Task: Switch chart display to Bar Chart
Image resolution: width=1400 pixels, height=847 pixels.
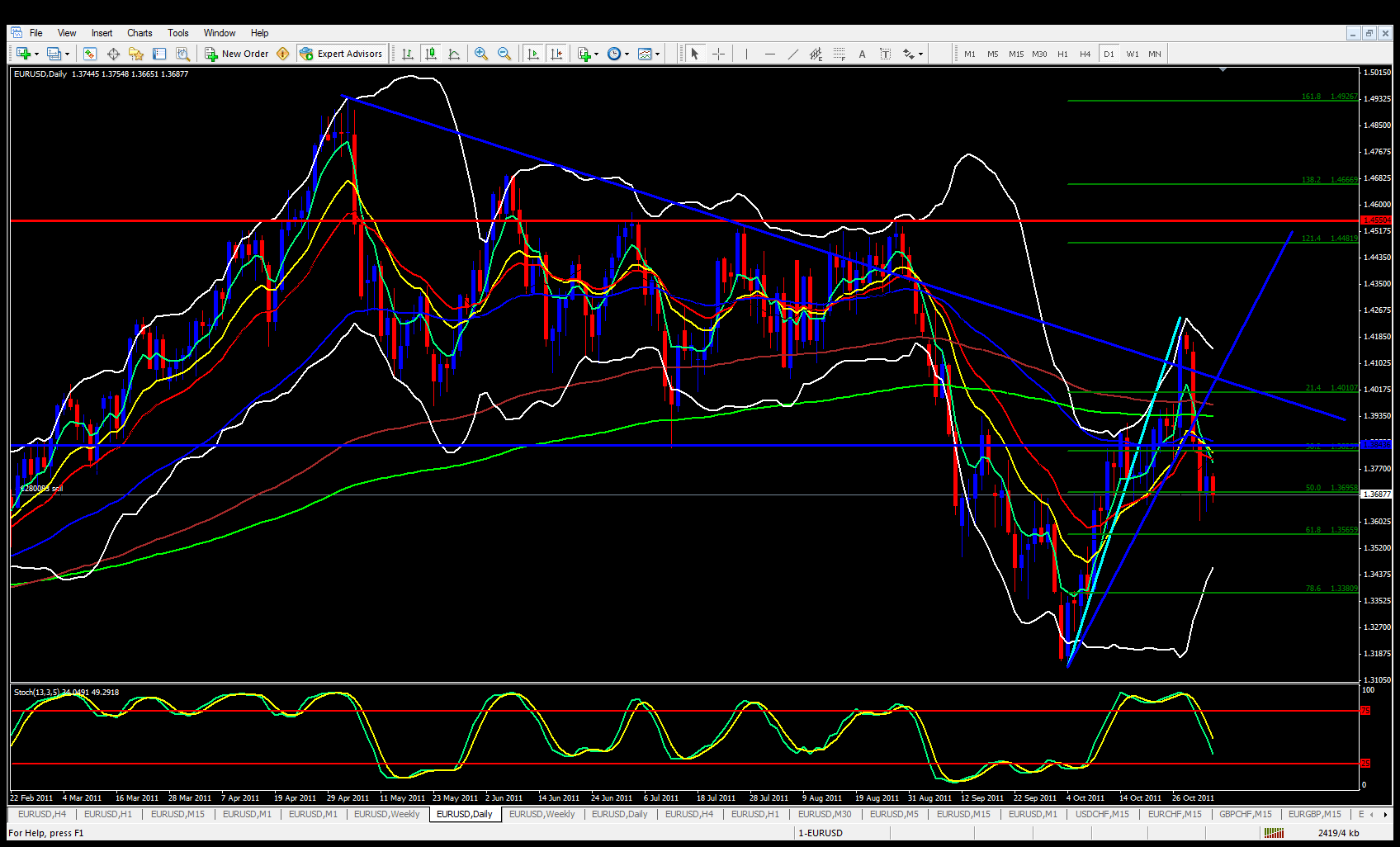Action: (x=407, y=54)
